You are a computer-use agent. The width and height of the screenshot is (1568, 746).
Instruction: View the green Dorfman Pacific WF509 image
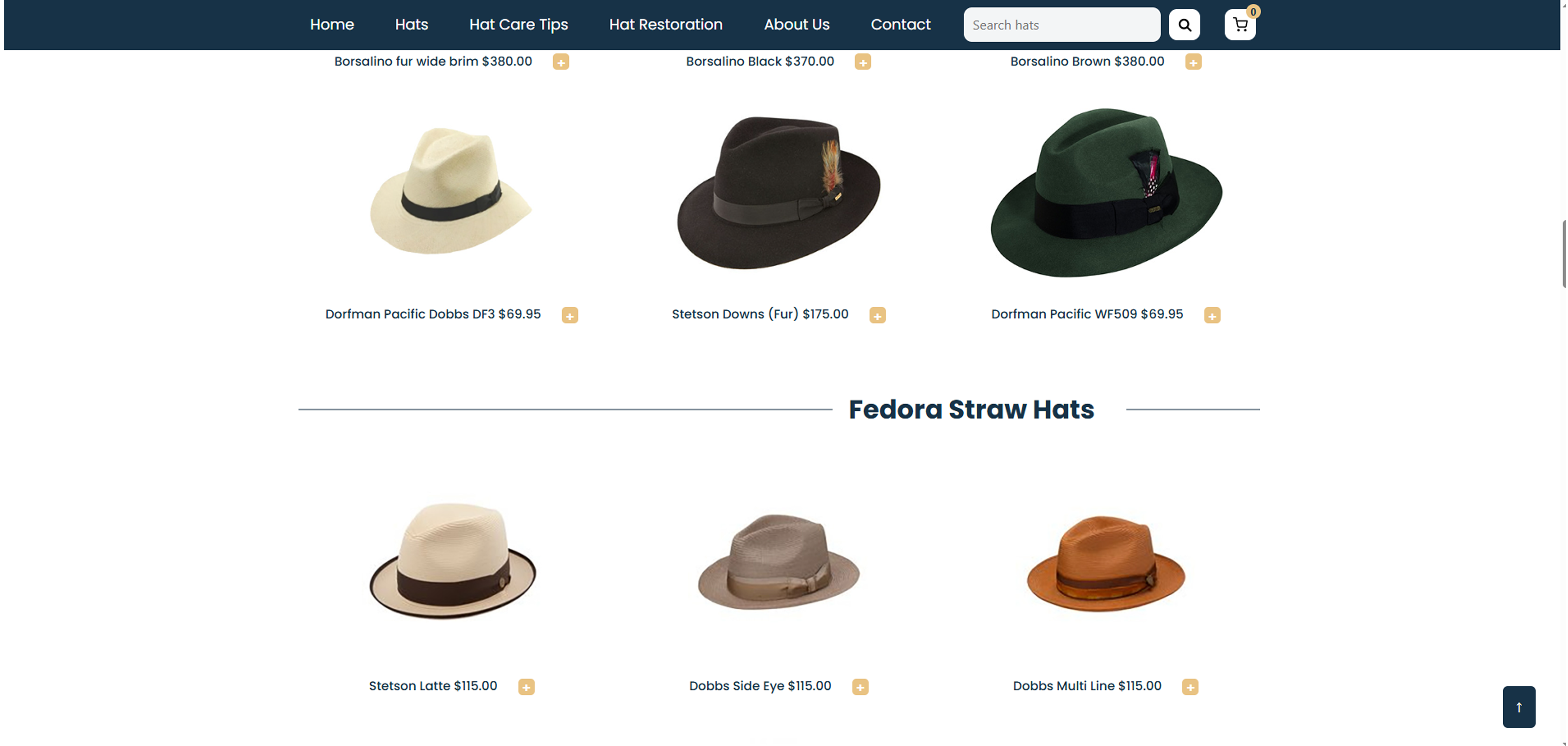click(1106, 193)
